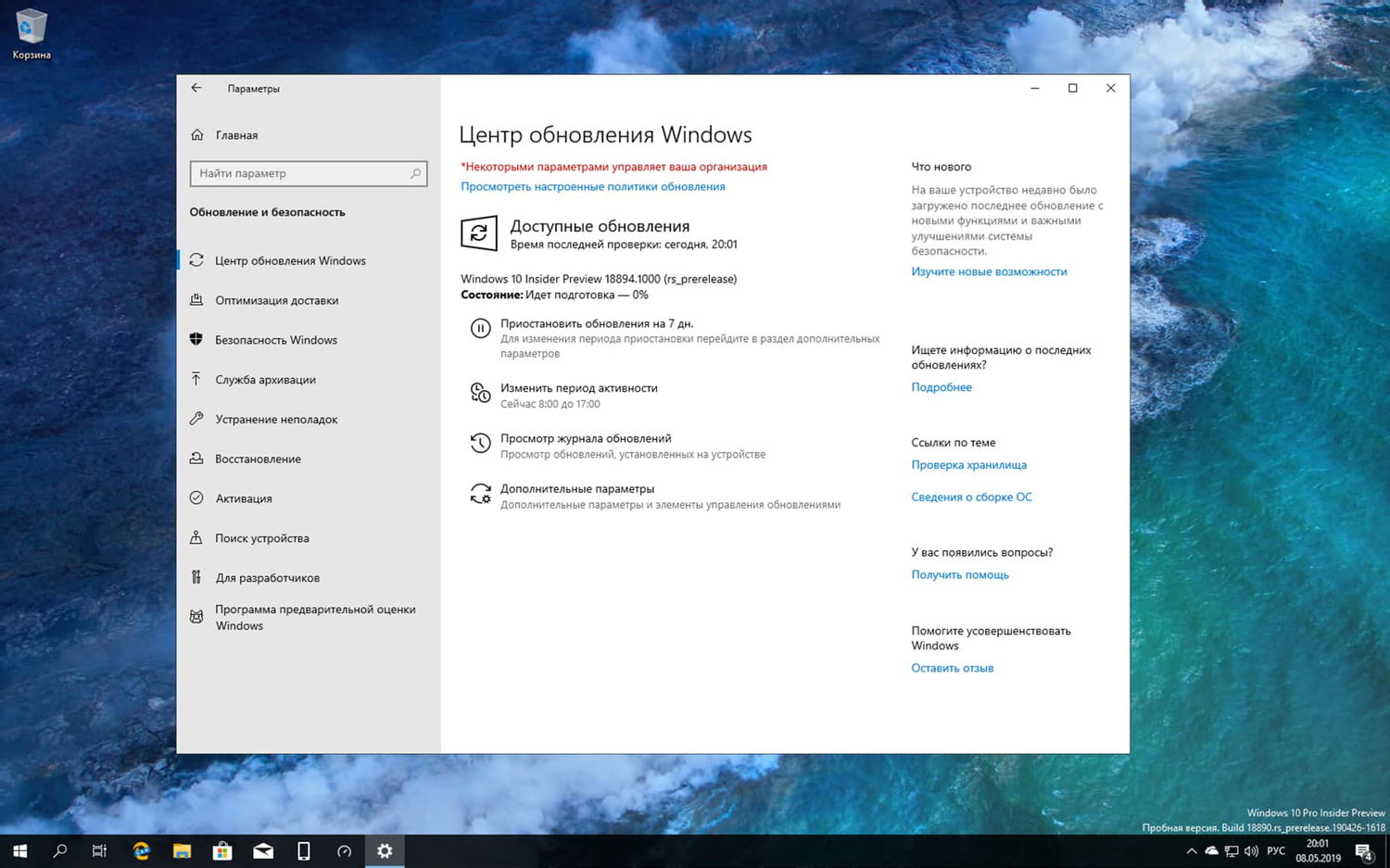The width and height of the screenshot is (1390, 868).
Task: Open Оптимизация доставки settings icon
Action: tap(197, 300)
